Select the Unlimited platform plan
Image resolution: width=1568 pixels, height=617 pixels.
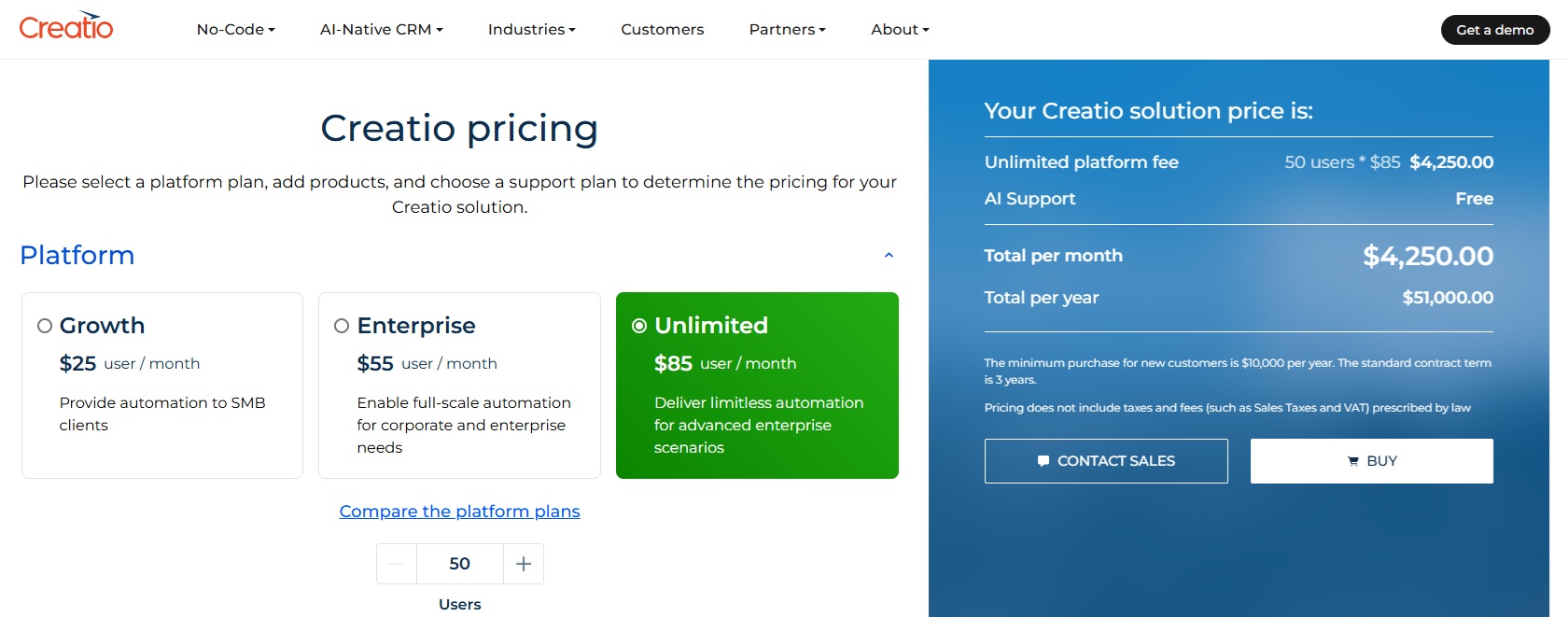tap(638, 326)
